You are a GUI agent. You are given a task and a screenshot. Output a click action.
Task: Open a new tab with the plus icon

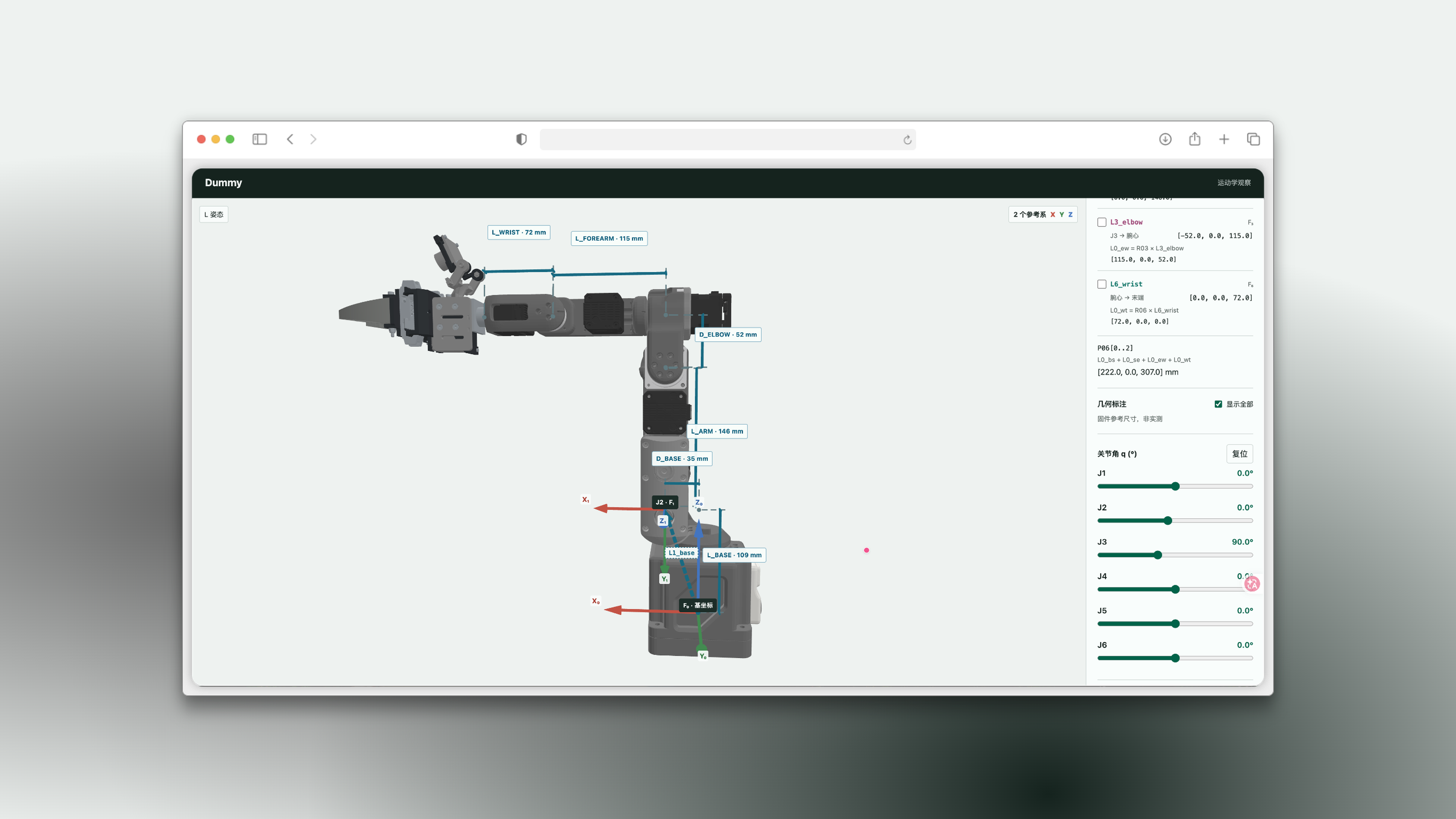coord(1224,139)
